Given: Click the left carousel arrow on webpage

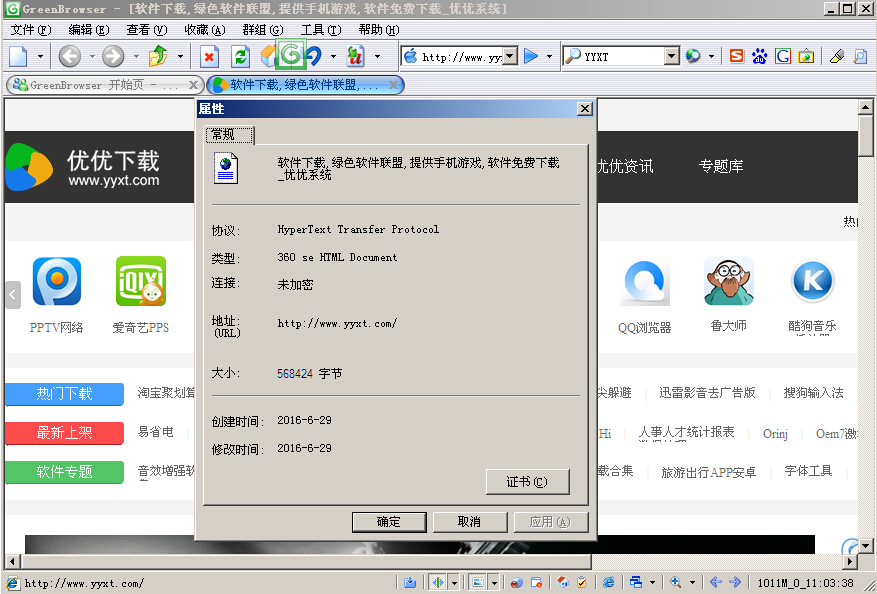Looking at the screenshot, I should coord(13,295).
